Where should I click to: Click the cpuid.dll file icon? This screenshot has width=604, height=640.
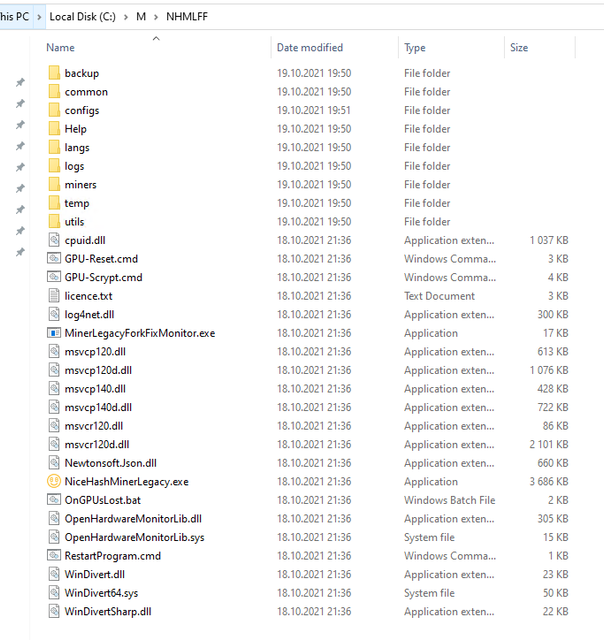point(54,240)
